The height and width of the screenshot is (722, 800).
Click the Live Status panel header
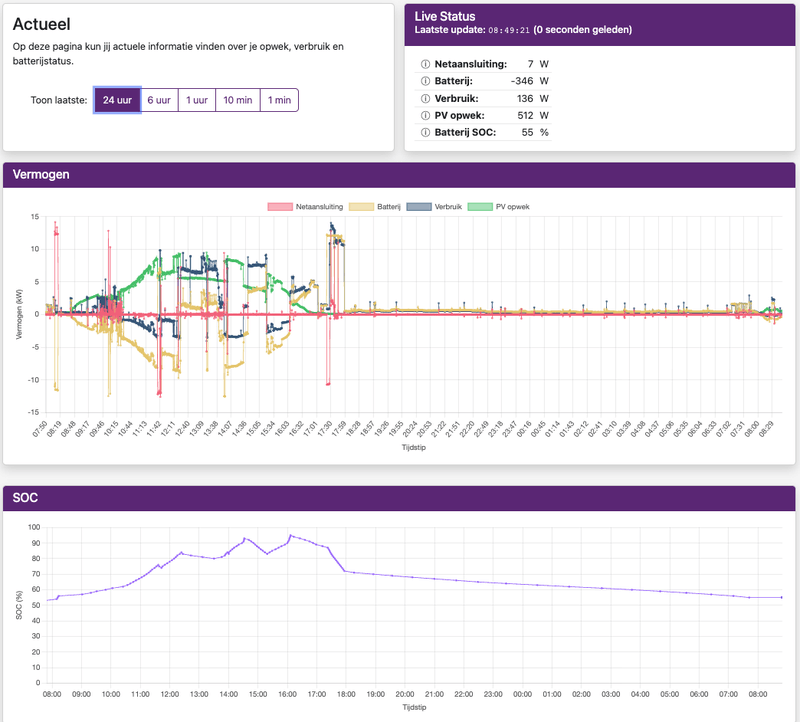pos(599,24)
